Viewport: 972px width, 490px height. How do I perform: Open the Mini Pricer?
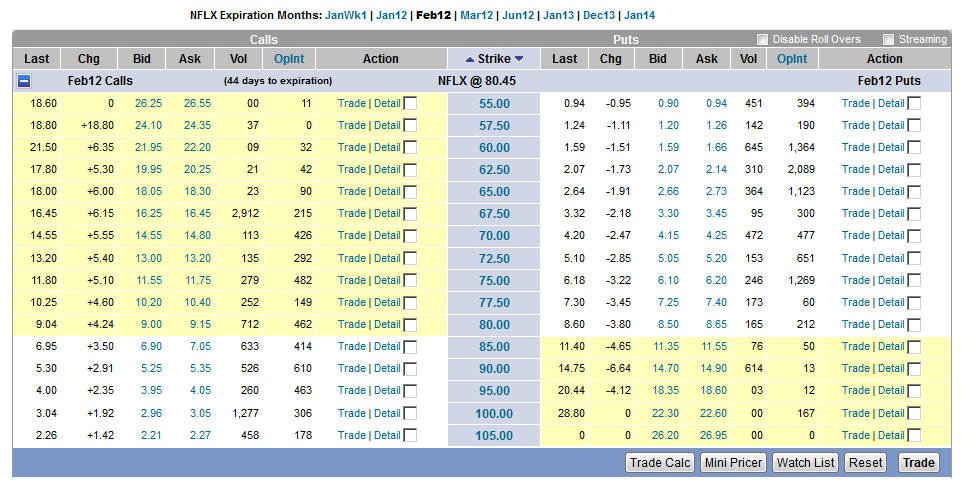pos(733,463)
